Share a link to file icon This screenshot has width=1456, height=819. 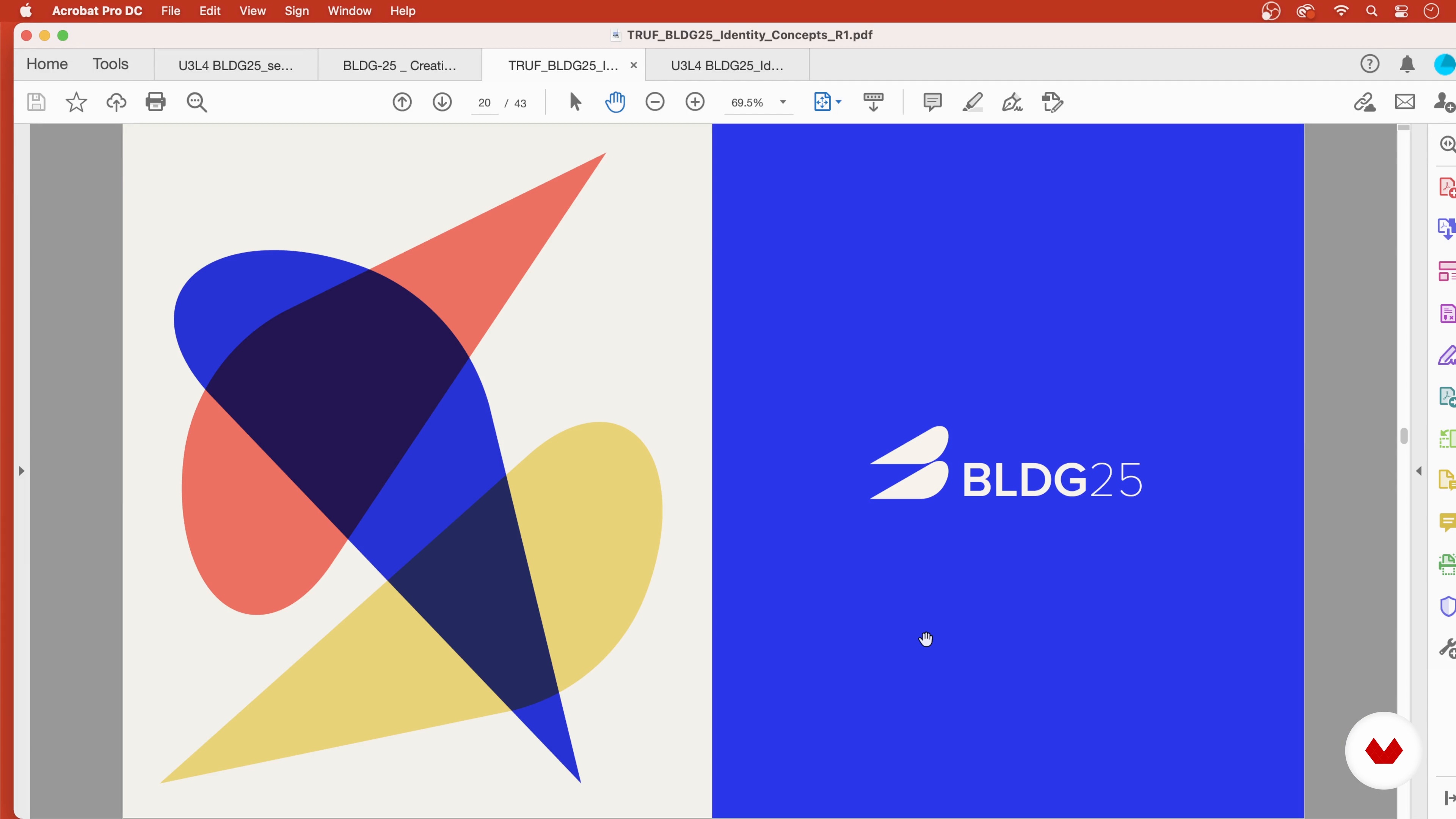coord(1365,102)
